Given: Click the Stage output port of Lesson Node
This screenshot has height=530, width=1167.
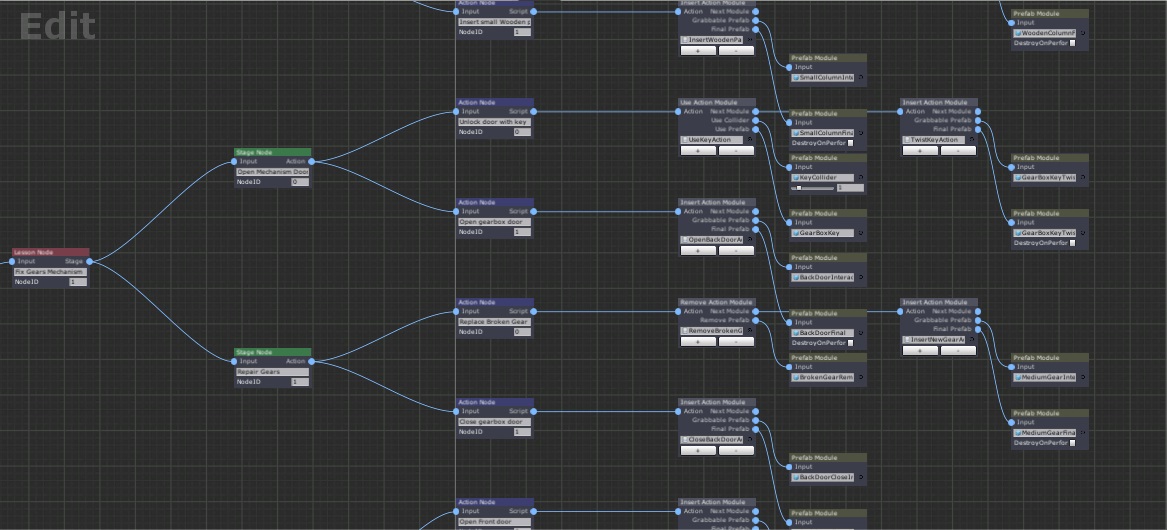Looking at the screenshot, I should point(90,262).
